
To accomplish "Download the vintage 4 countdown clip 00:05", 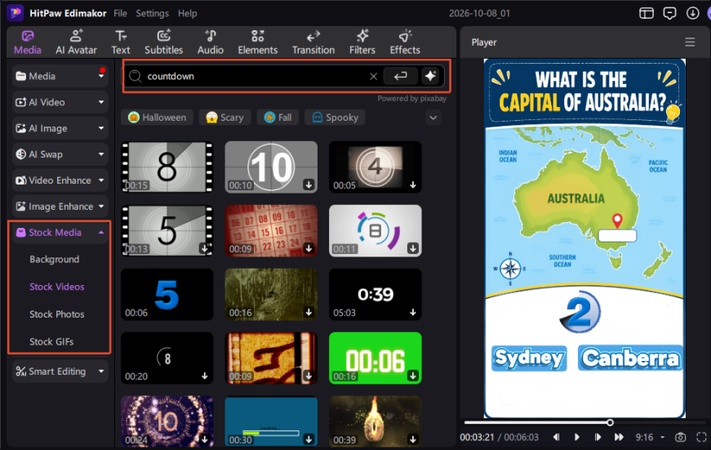I will point(413,185).
